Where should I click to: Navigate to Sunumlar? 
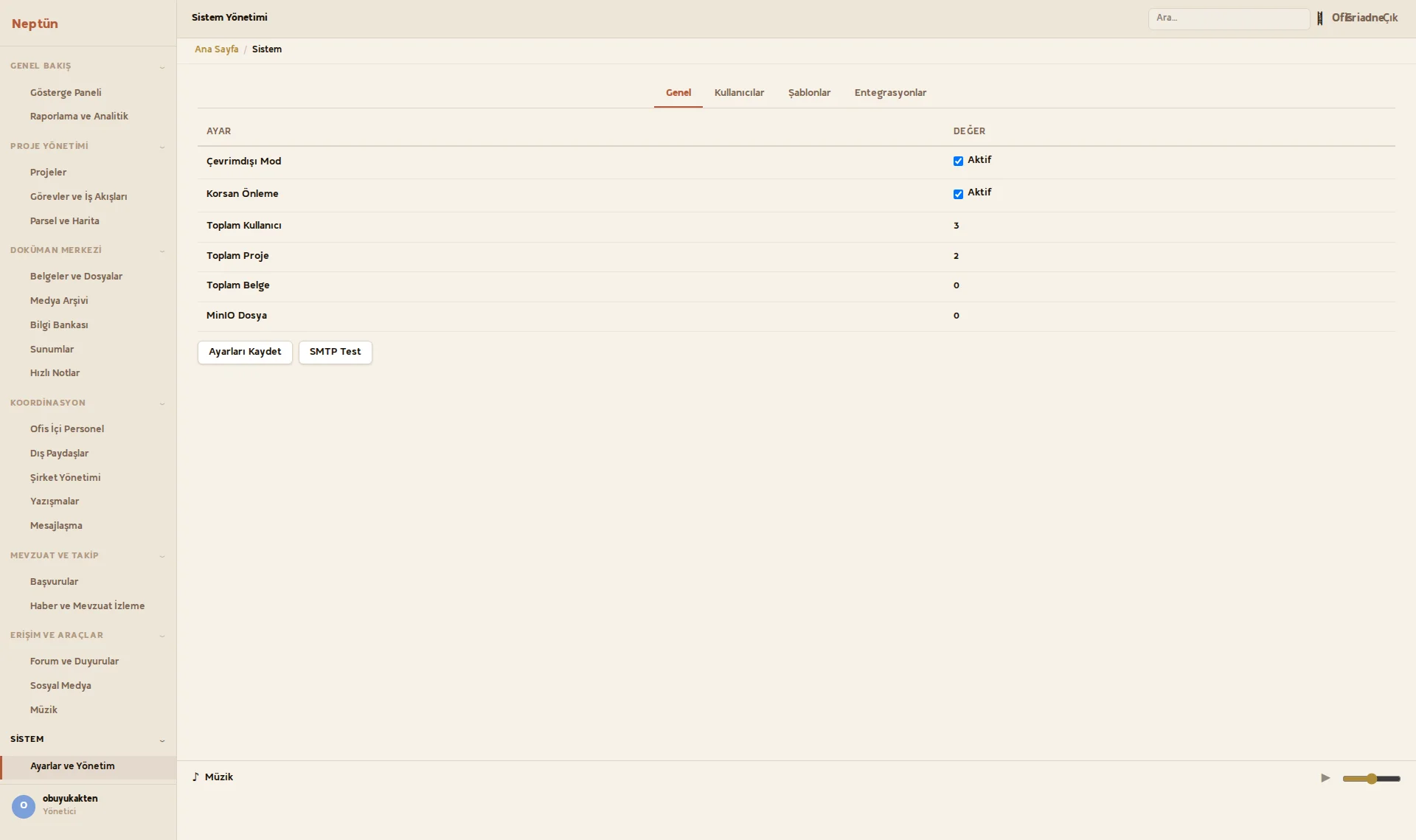coord(52,350)
